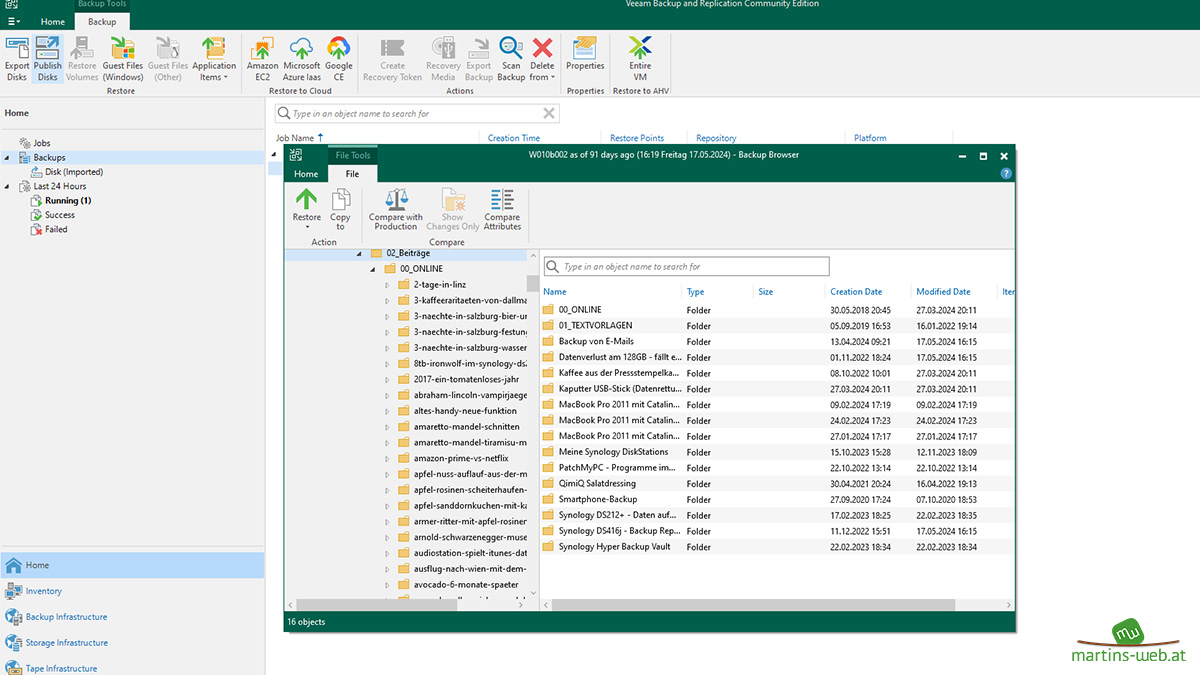Select Jobs in the Home tree

click(41, 143)
